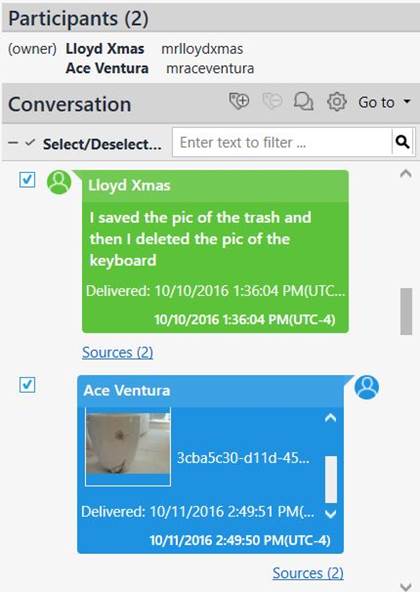Click Lloyd Xmas green avatar icon
Screen dimensions: 420x592
59,182
